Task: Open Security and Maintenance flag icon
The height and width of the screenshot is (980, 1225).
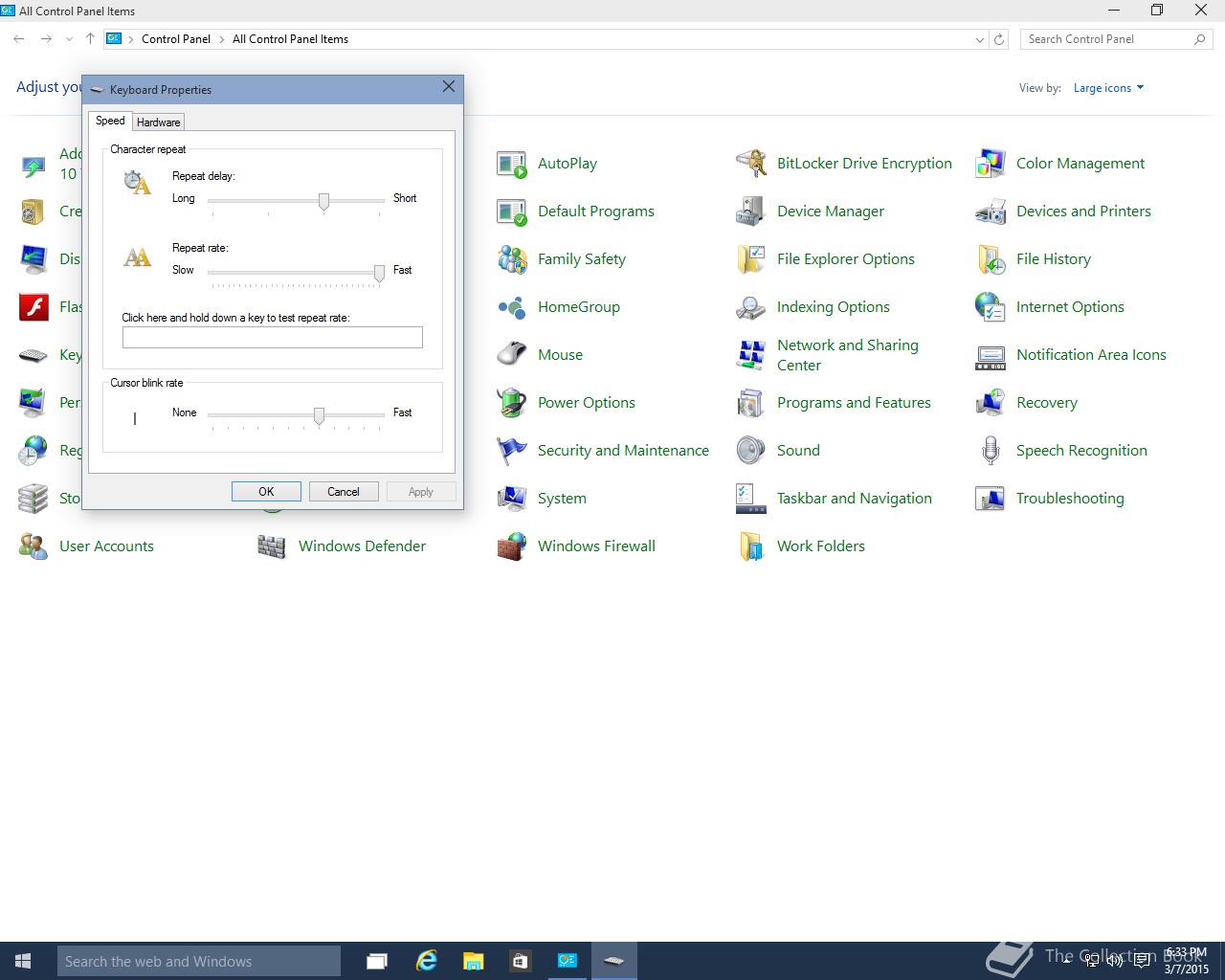Action: 512,451
